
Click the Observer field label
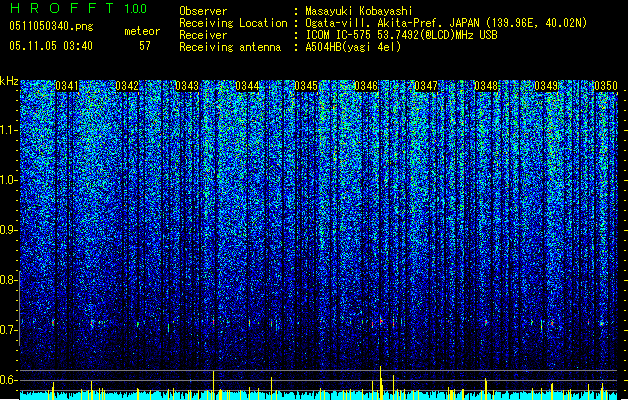(x=203, y=11)
